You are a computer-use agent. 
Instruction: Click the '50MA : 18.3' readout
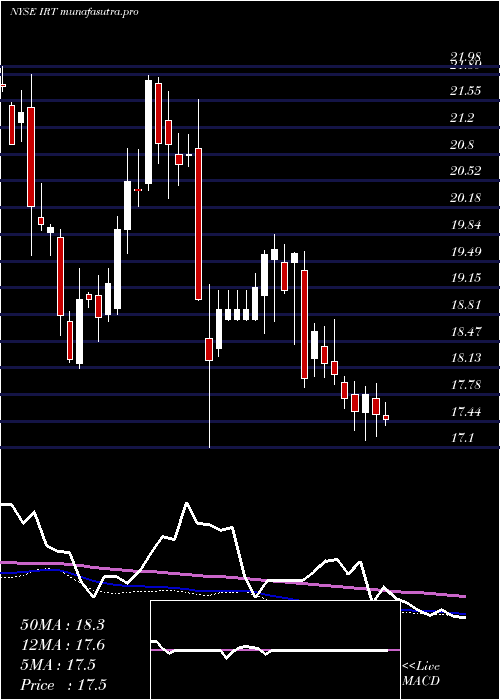click(x=62, y=625)
